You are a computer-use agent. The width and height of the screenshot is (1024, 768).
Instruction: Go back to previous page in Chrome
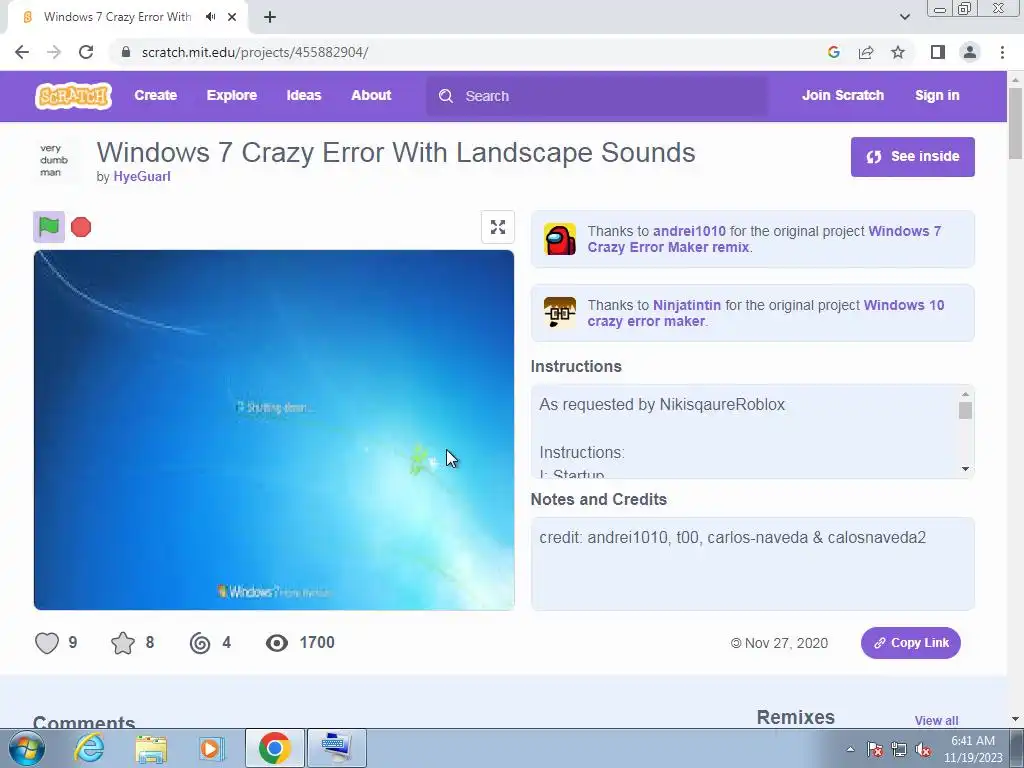(22, 52)
